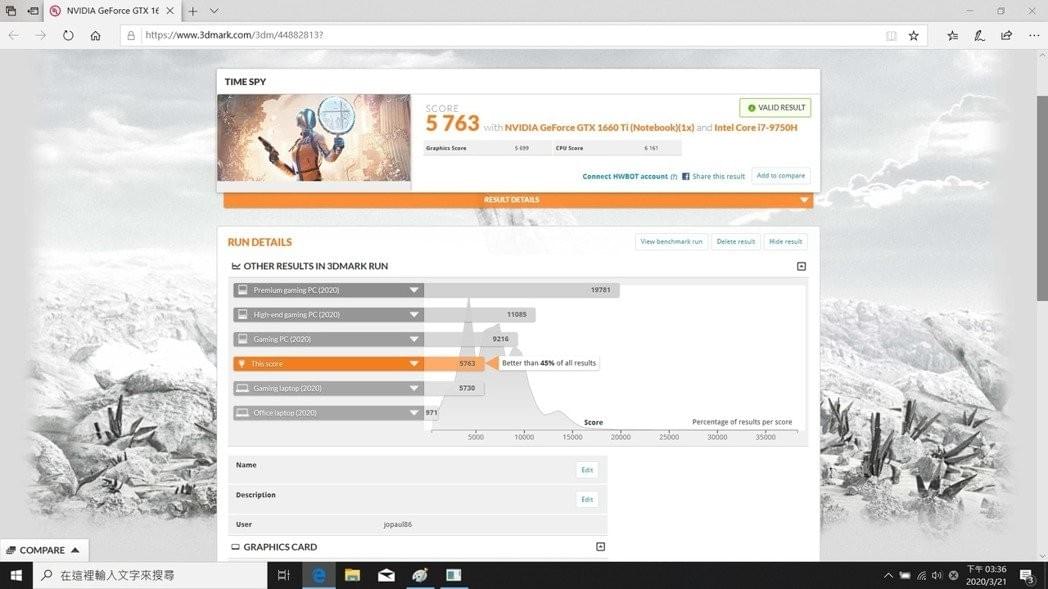Click Edit next to Description

(587, 499)
